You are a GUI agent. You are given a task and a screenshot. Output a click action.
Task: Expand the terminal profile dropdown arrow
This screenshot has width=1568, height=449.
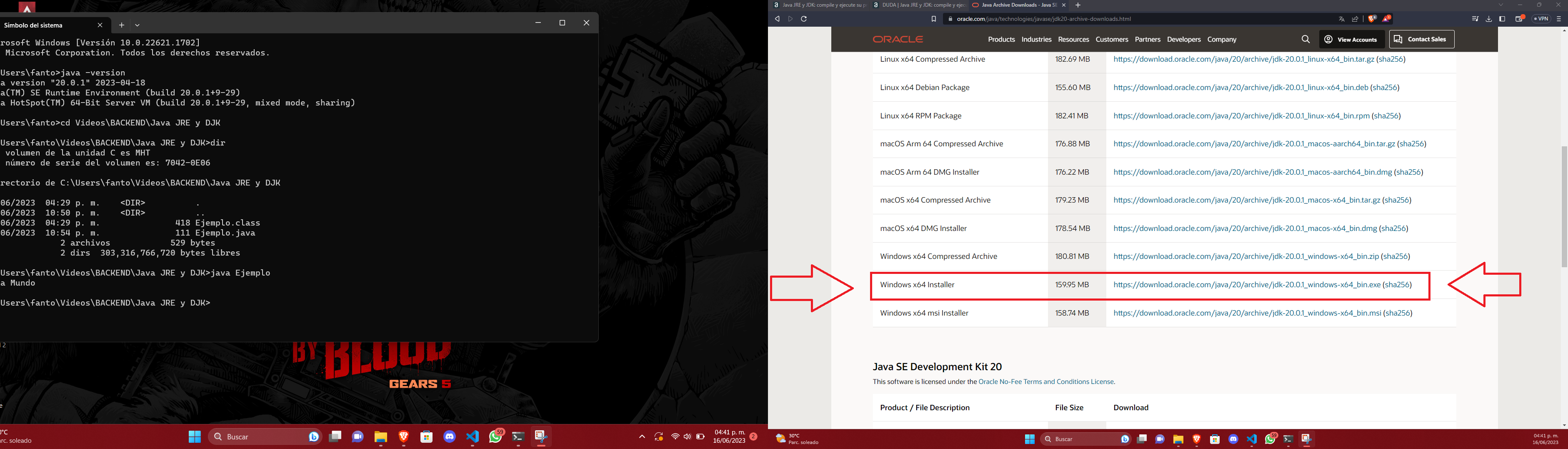click(138, 25)
